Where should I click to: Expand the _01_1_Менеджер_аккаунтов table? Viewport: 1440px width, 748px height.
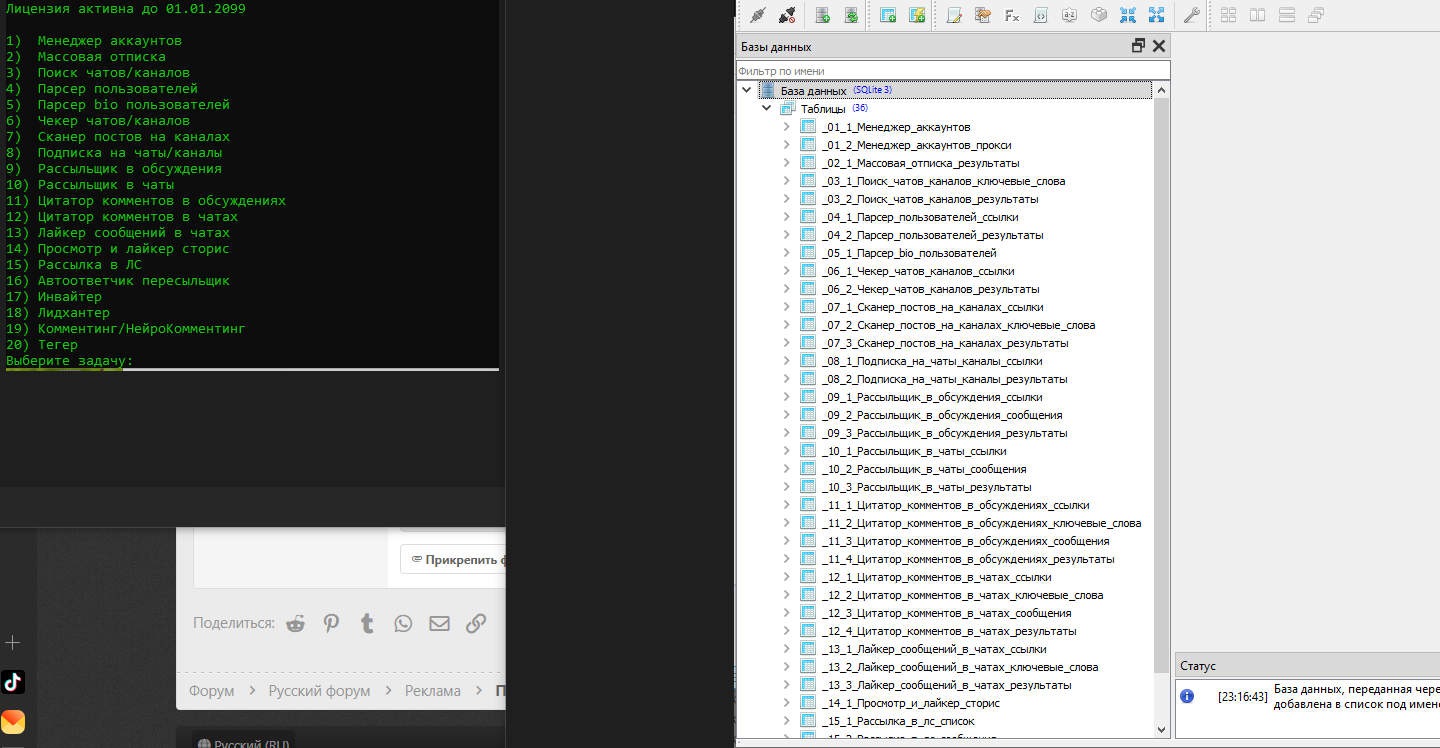coord(786,127)
